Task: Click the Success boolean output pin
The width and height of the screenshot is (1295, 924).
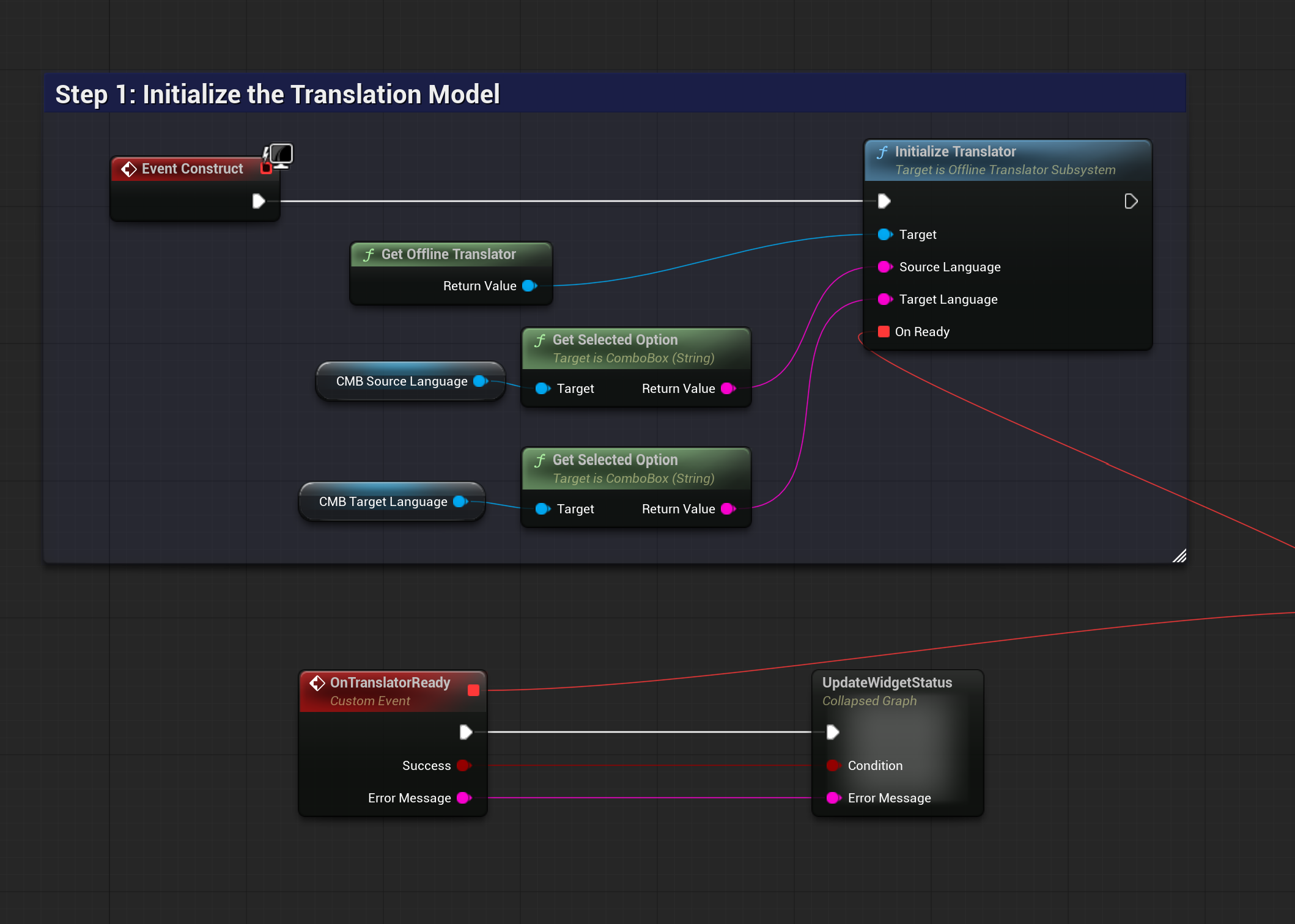Action: point(464,766)
